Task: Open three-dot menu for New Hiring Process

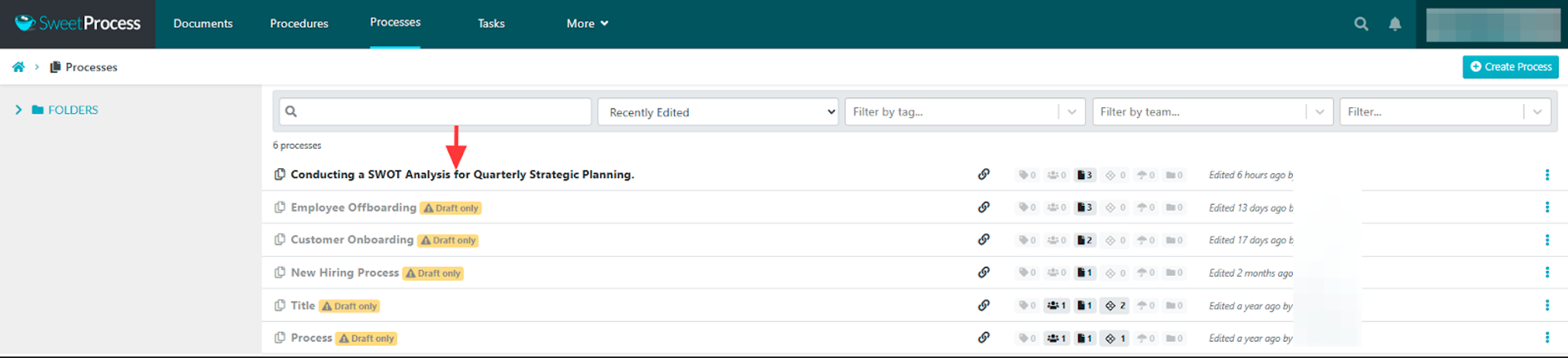Action: 1547,272
